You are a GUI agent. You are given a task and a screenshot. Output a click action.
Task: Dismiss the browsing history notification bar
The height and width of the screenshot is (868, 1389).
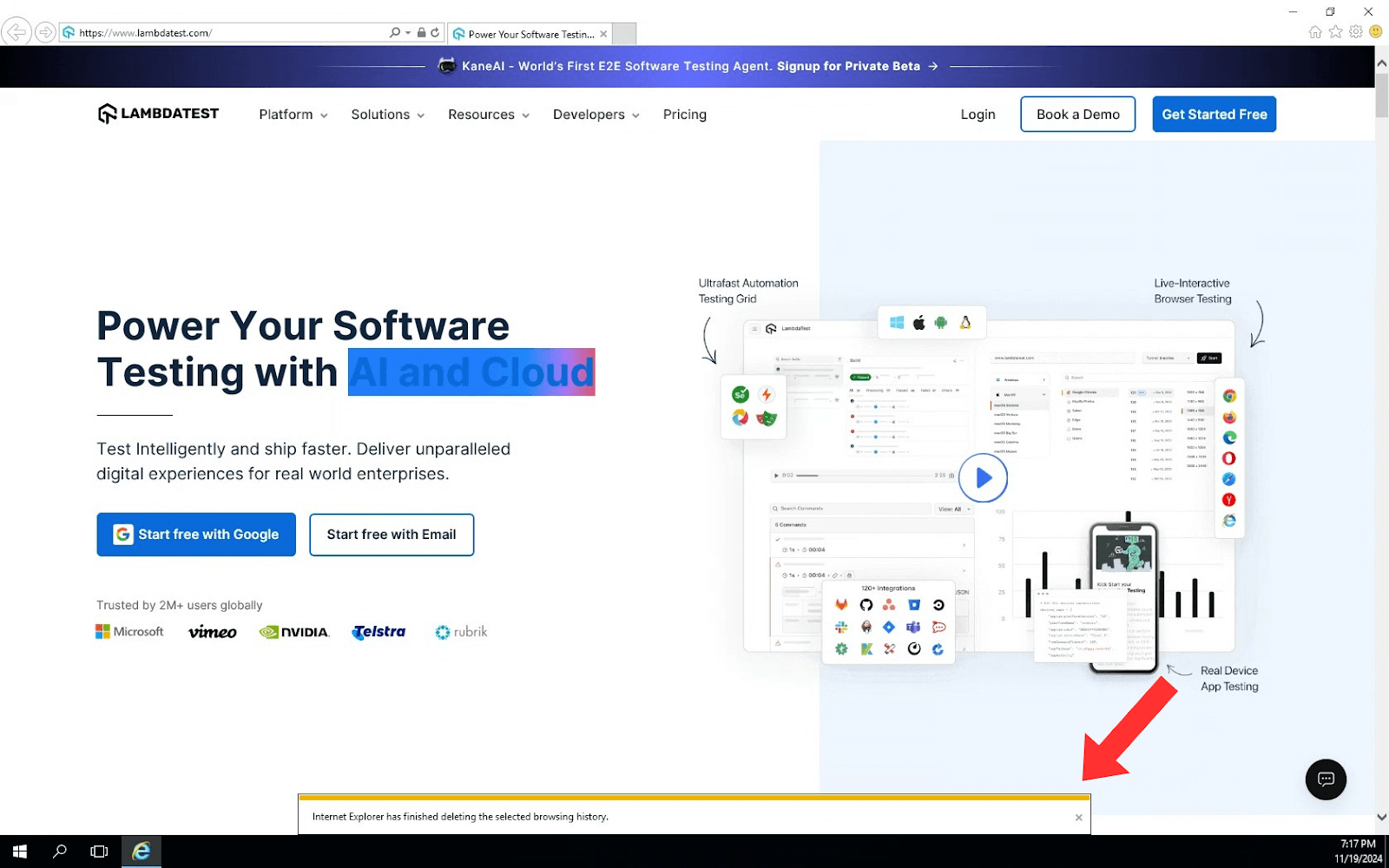point(1078,818)
